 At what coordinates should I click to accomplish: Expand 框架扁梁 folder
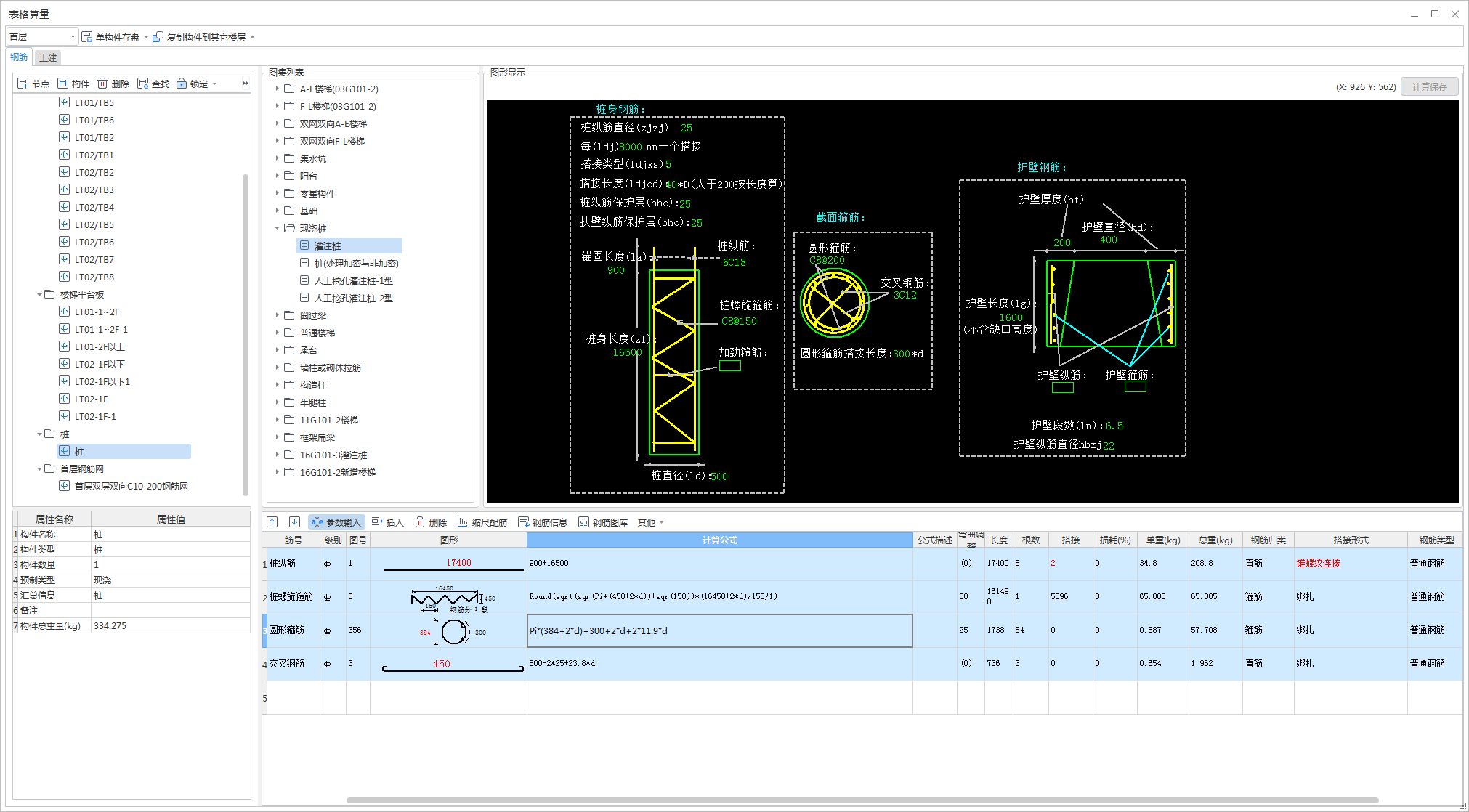tap(278, 437)
